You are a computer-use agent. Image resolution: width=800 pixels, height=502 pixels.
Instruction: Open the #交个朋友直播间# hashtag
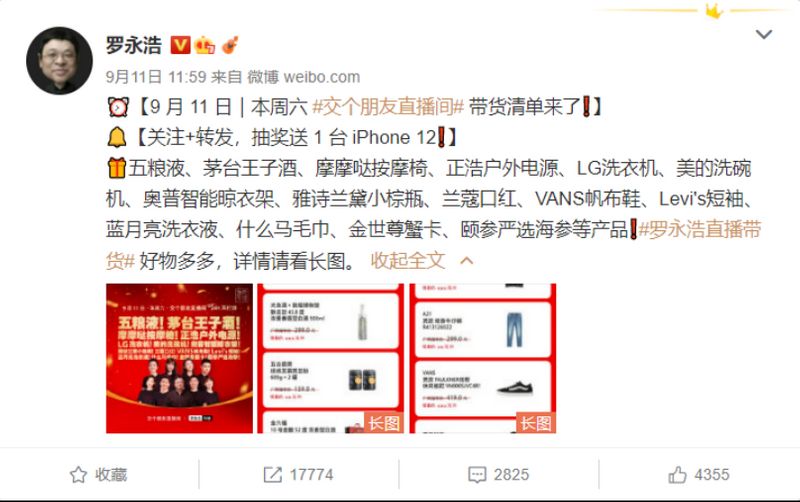[x=388, y=107]
